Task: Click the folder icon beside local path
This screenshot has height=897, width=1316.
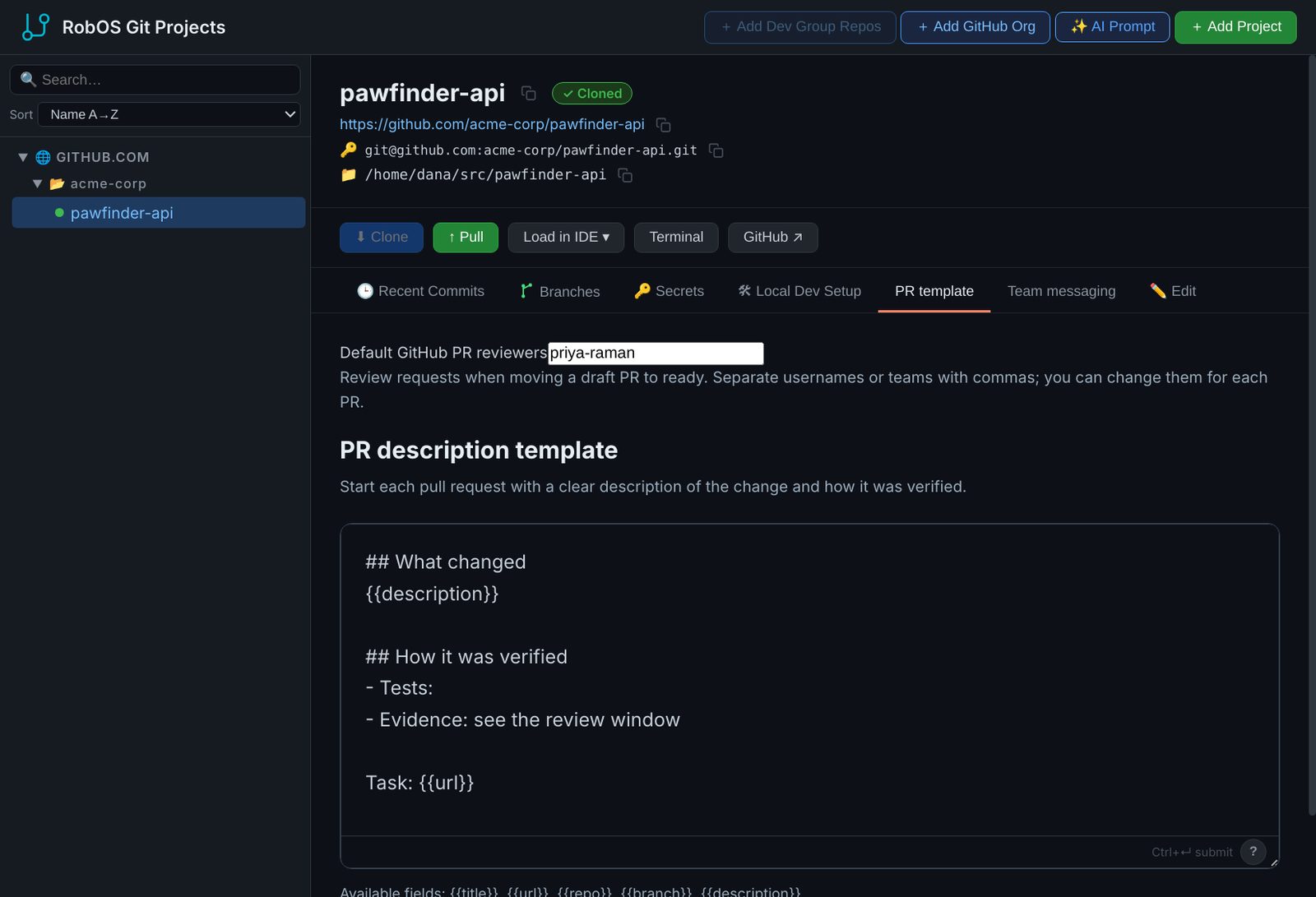Action: point(349,174)
